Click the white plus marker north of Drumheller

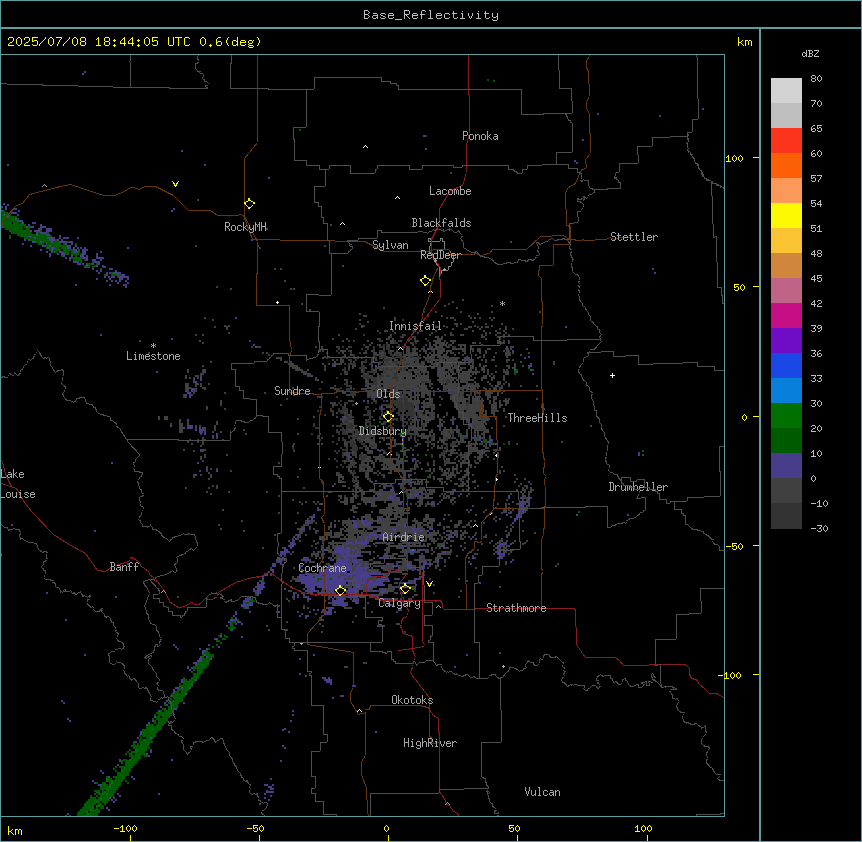[612, 375]
